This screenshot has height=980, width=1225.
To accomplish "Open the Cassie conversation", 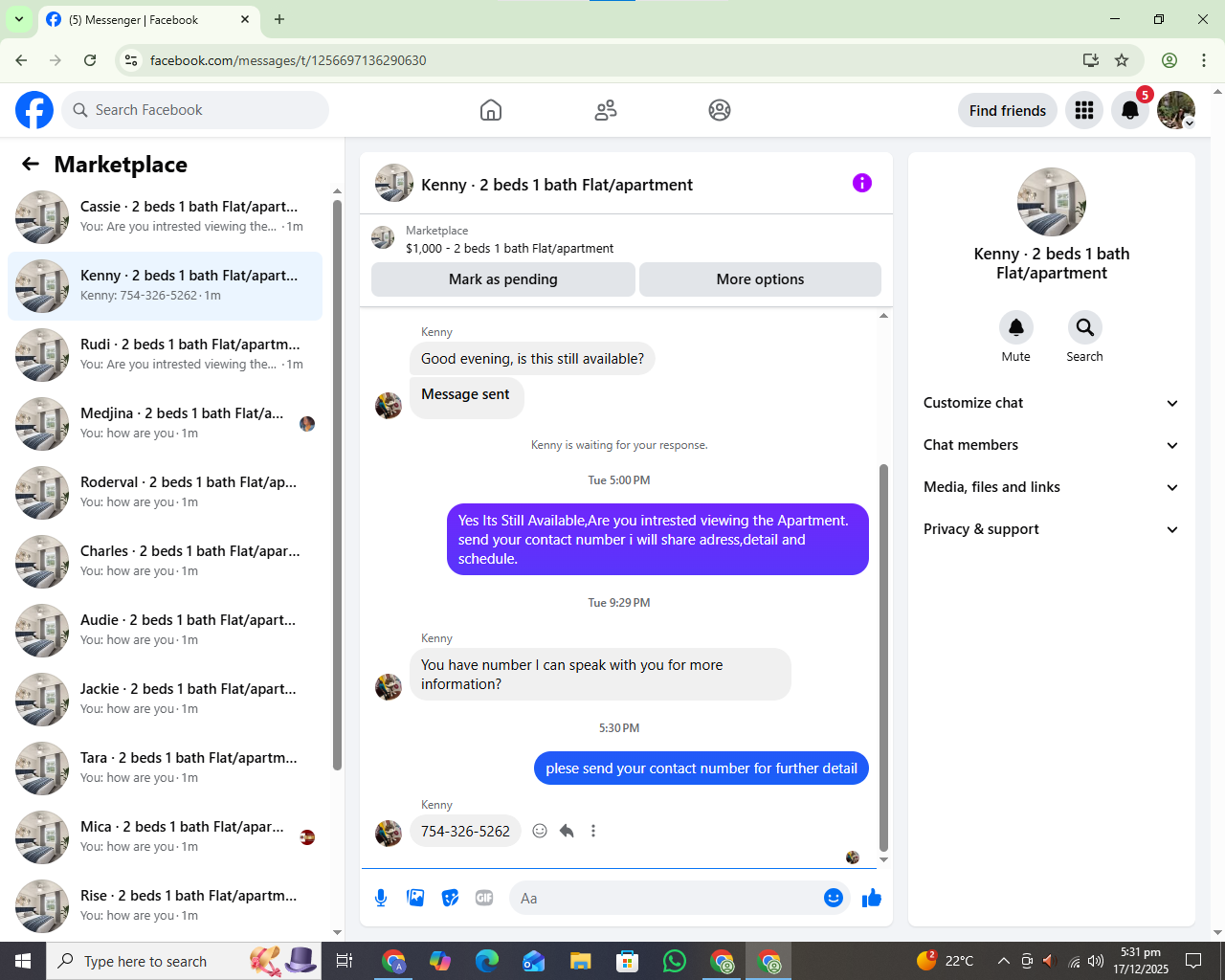I will coord(165,217).
